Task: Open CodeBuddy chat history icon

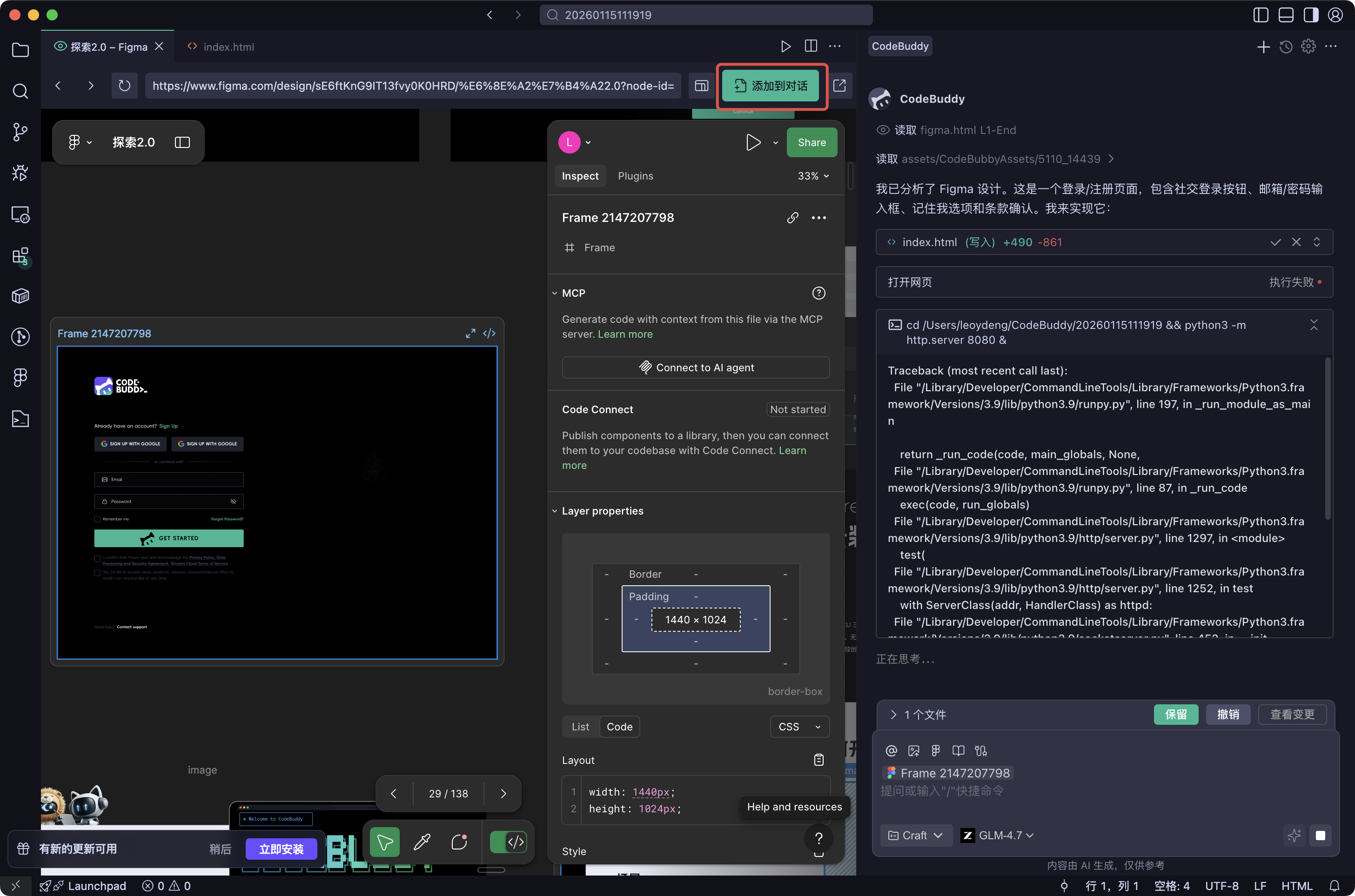Action: point(1286,47)
